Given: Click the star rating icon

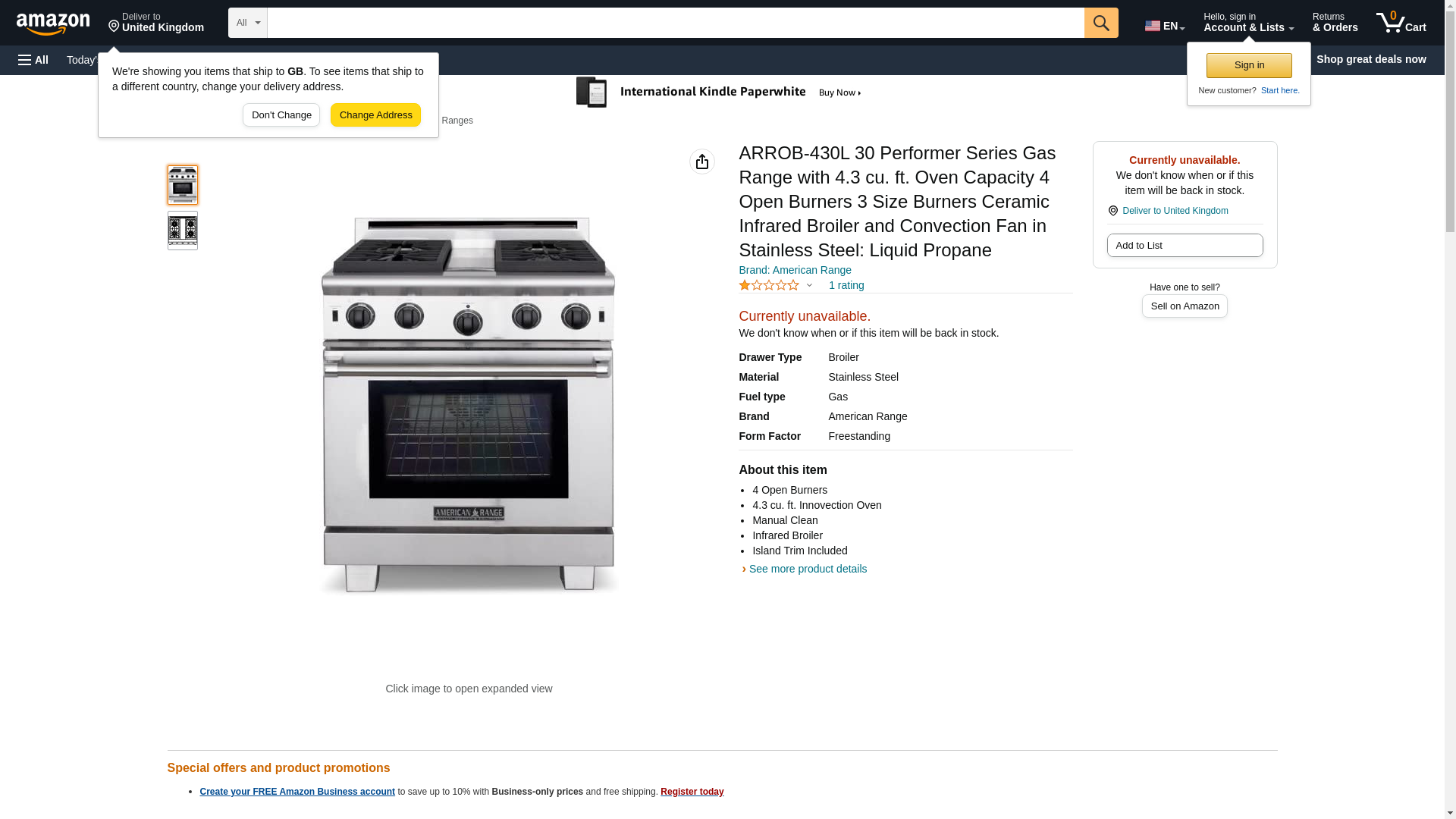Looking at the screenshot, I should 769,285.
